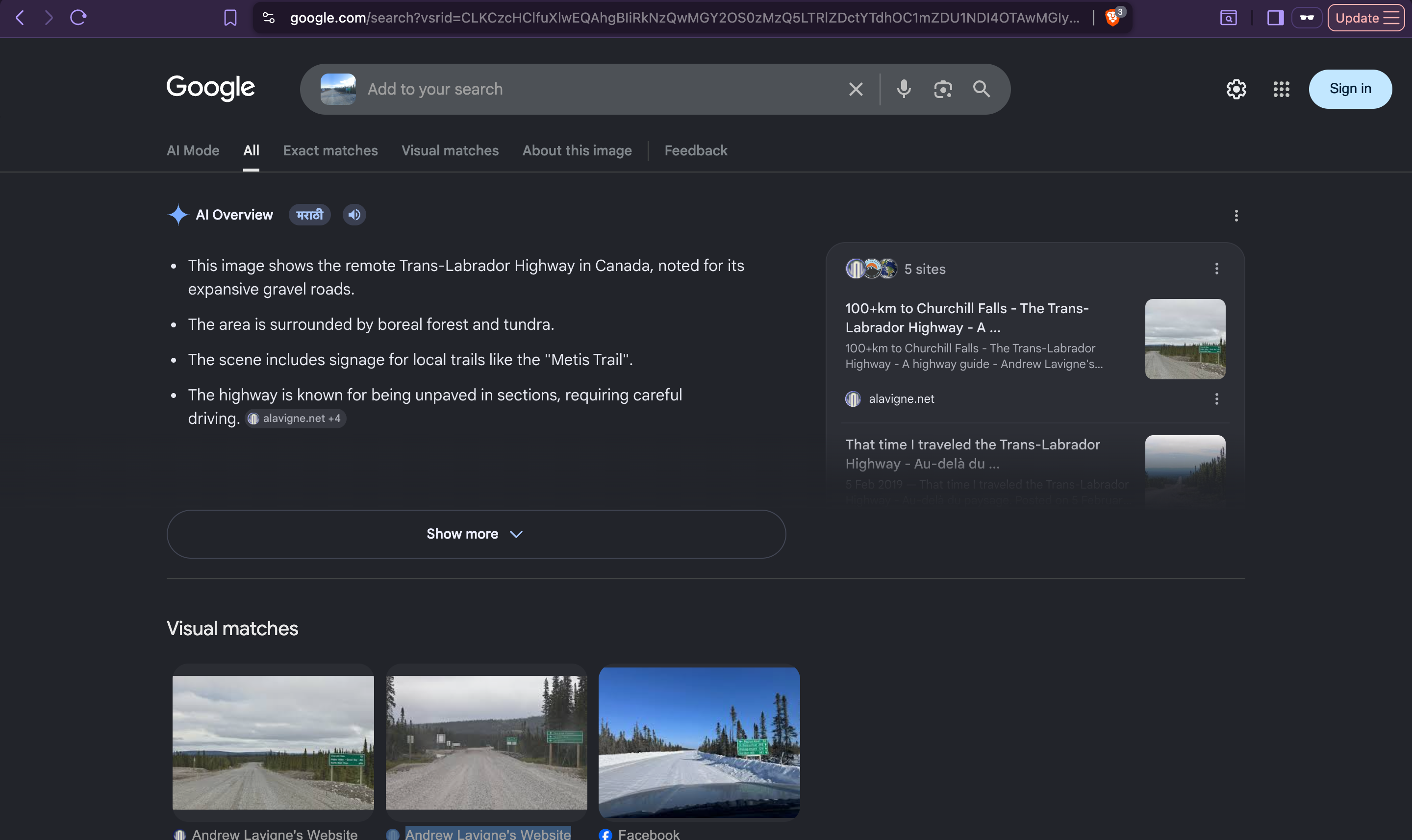Toggle the browser sidebar panel icon
The width and height of the screenshot is (1412, 840).
[x=1275, y=18]
